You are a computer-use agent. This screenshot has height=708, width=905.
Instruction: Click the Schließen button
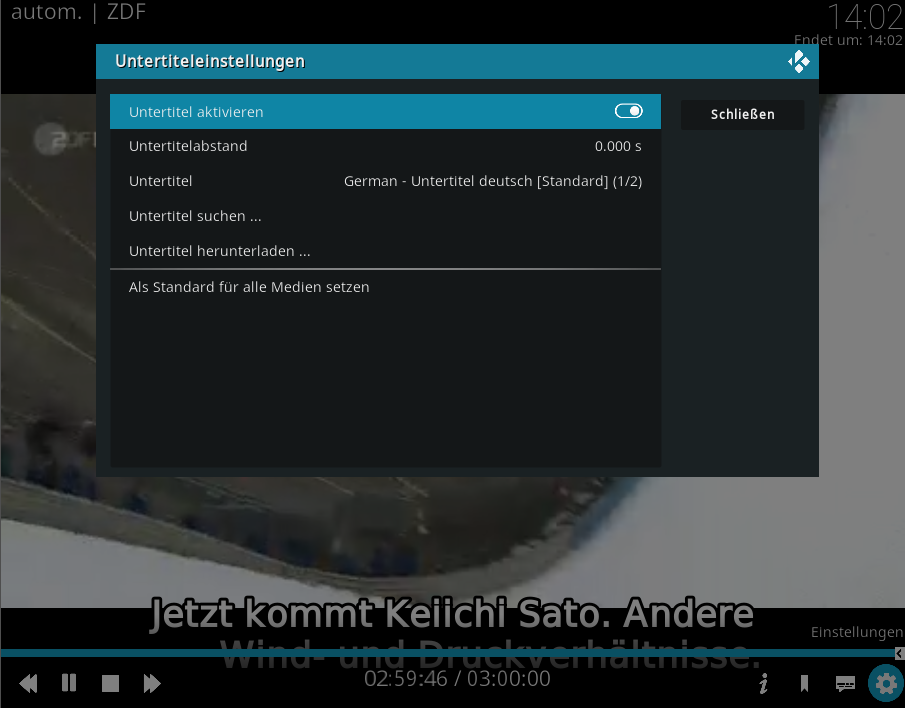pyautogui.click(x=742, y=114)
